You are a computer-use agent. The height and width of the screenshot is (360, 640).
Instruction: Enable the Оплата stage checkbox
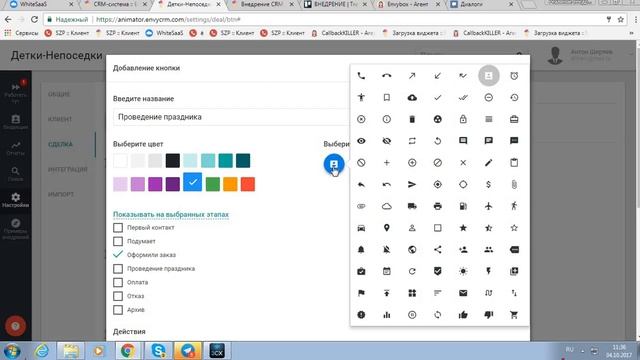(x=118, y=282)
